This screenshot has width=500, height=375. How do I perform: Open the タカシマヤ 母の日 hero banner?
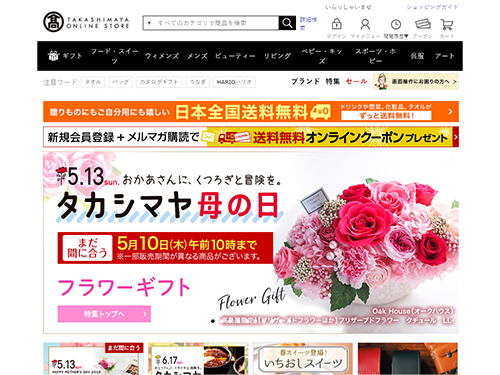click(x=251, y=243)
